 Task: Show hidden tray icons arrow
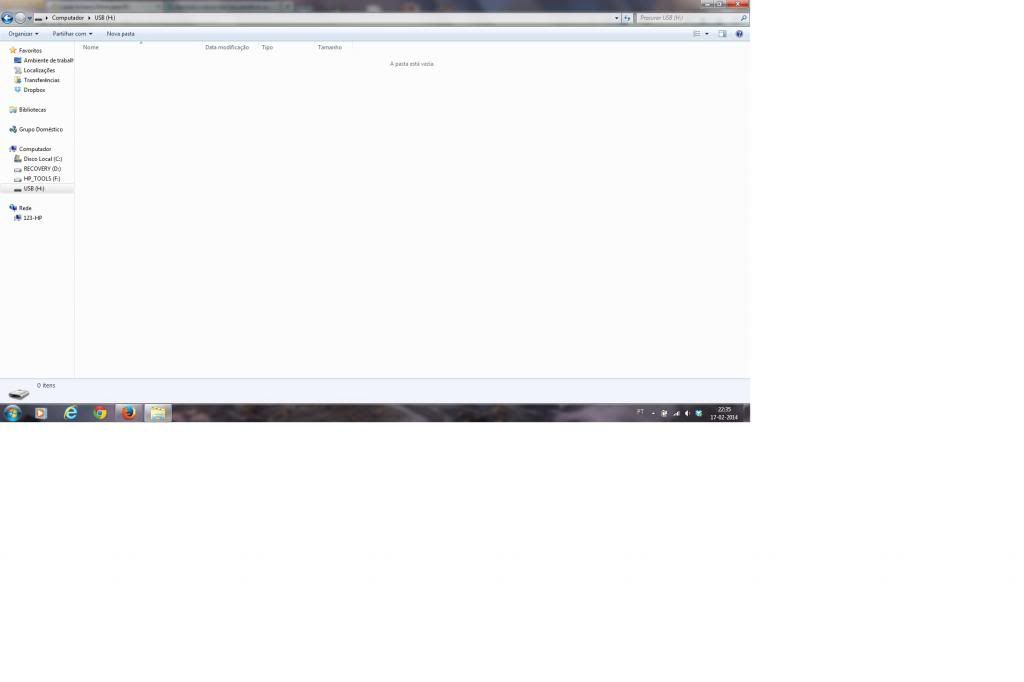pos(653,413)
